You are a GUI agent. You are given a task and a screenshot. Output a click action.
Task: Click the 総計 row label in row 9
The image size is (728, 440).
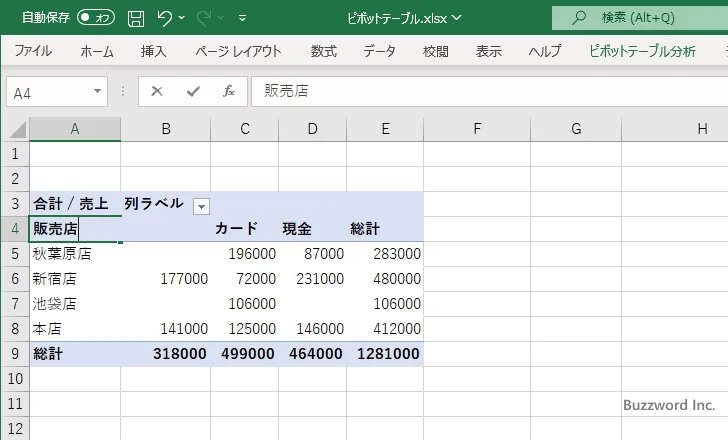click(x=75, y=354)
